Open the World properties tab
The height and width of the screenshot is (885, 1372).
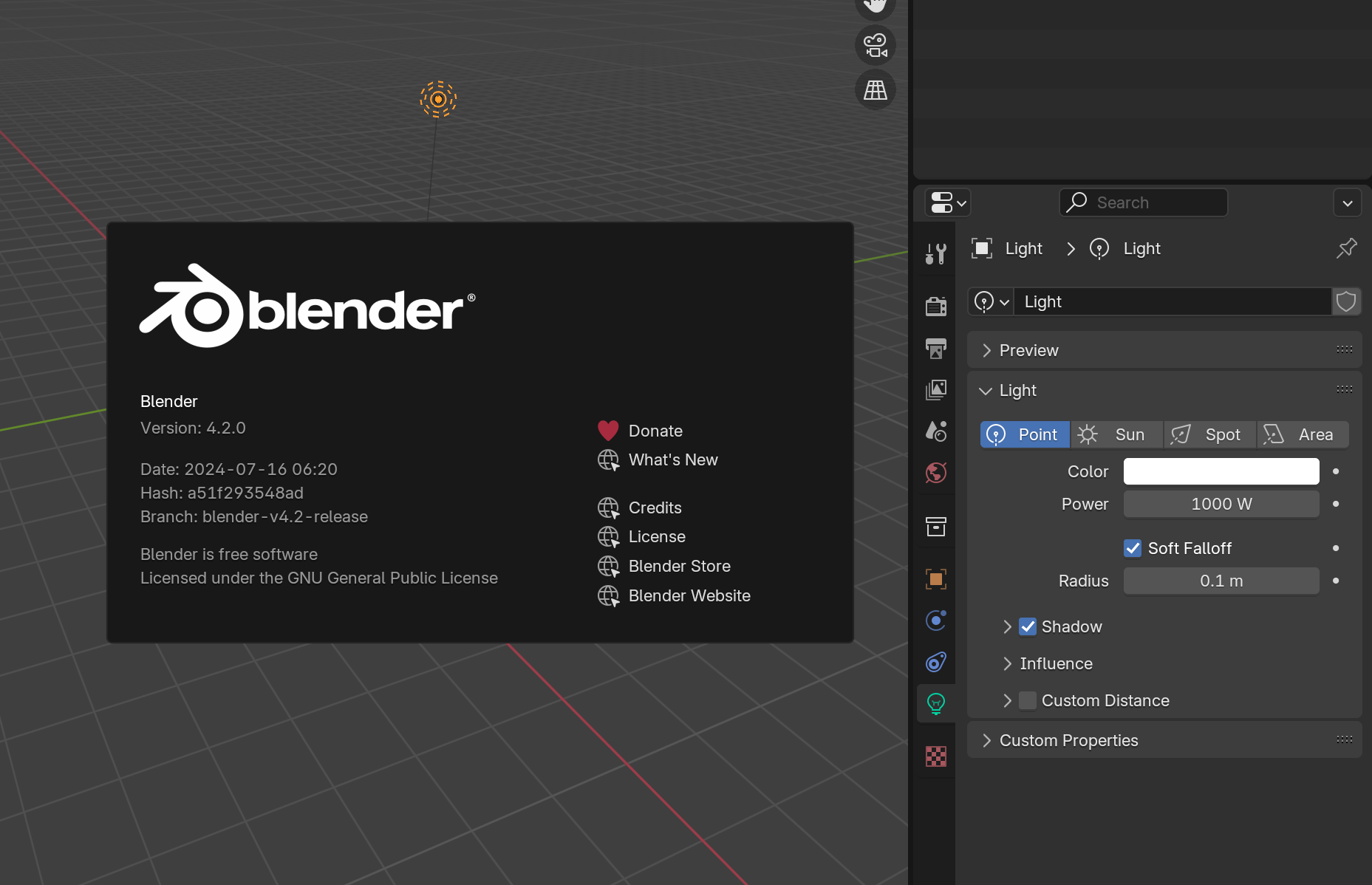(x=936, y=473)
